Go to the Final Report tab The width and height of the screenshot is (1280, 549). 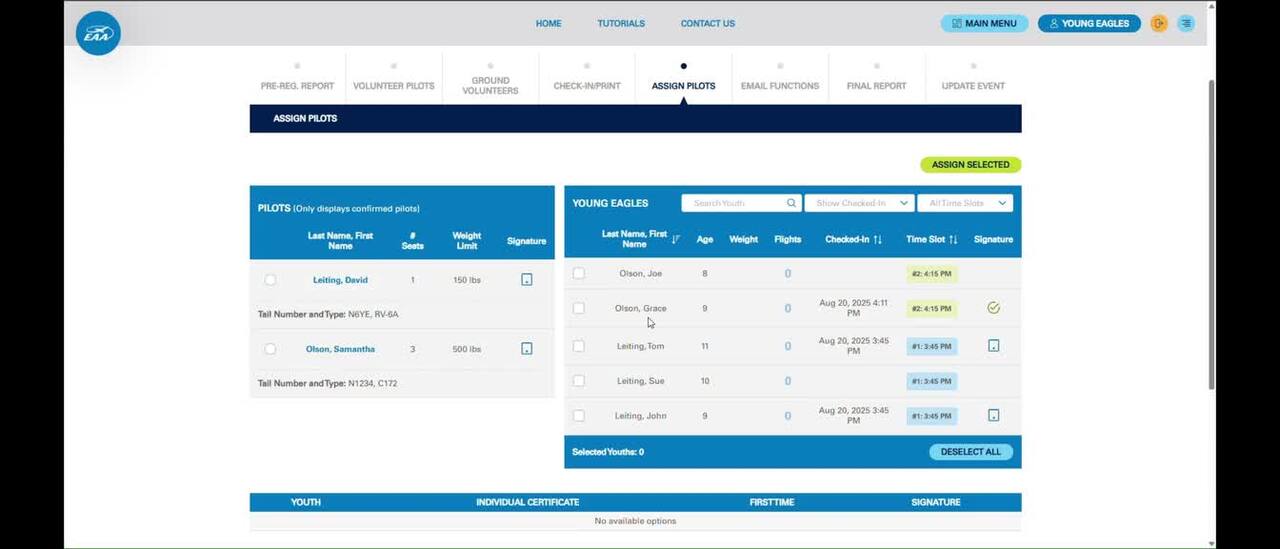[x=876, y=86]
